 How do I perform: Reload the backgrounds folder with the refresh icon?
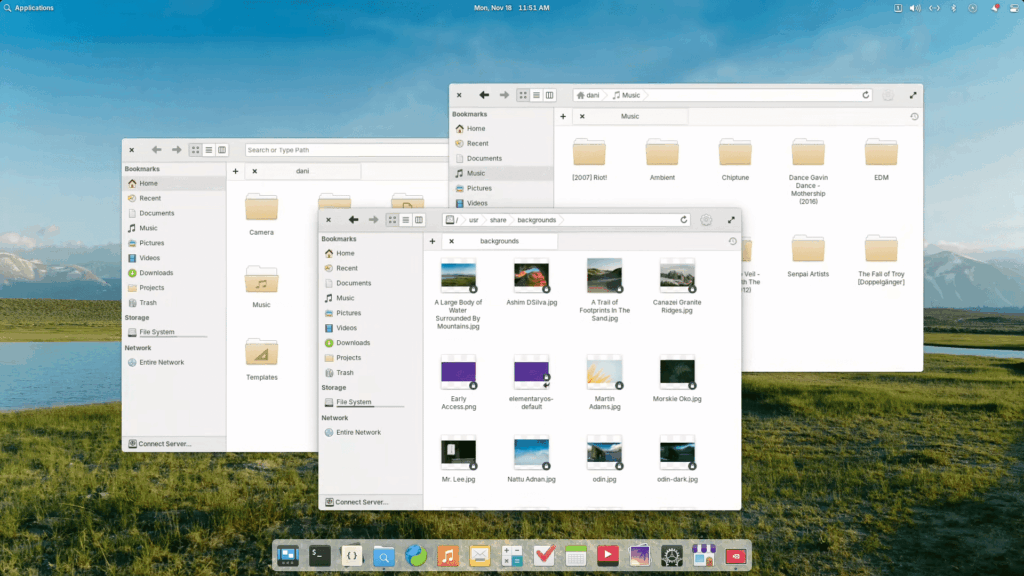684,220
